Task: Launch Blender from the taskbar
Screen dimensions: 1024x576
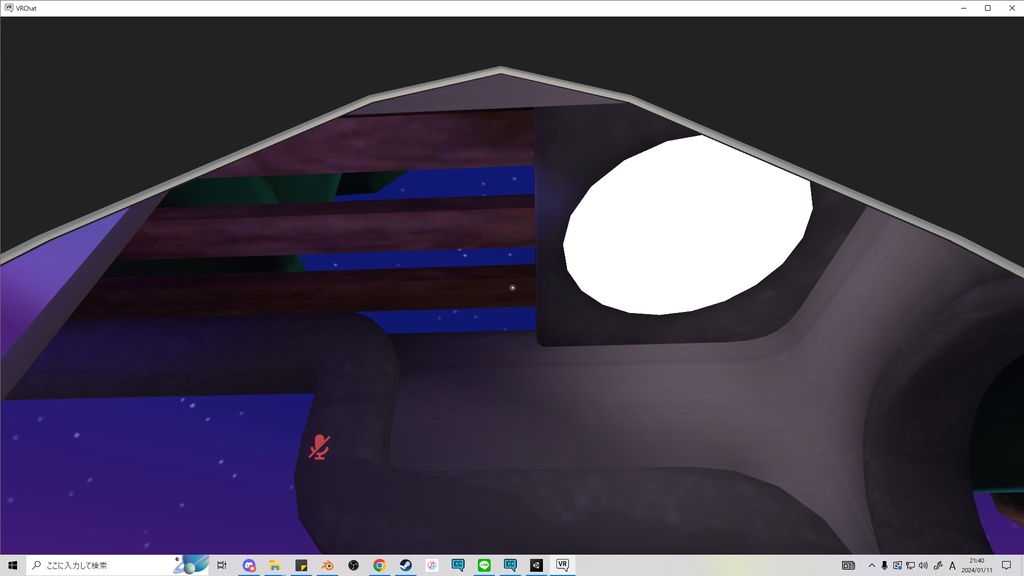Action: 327,565
